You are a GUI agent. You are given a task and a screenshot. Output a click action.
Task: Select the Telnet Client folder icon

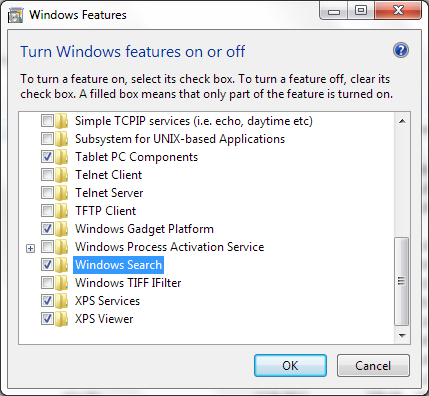[62, 175]
